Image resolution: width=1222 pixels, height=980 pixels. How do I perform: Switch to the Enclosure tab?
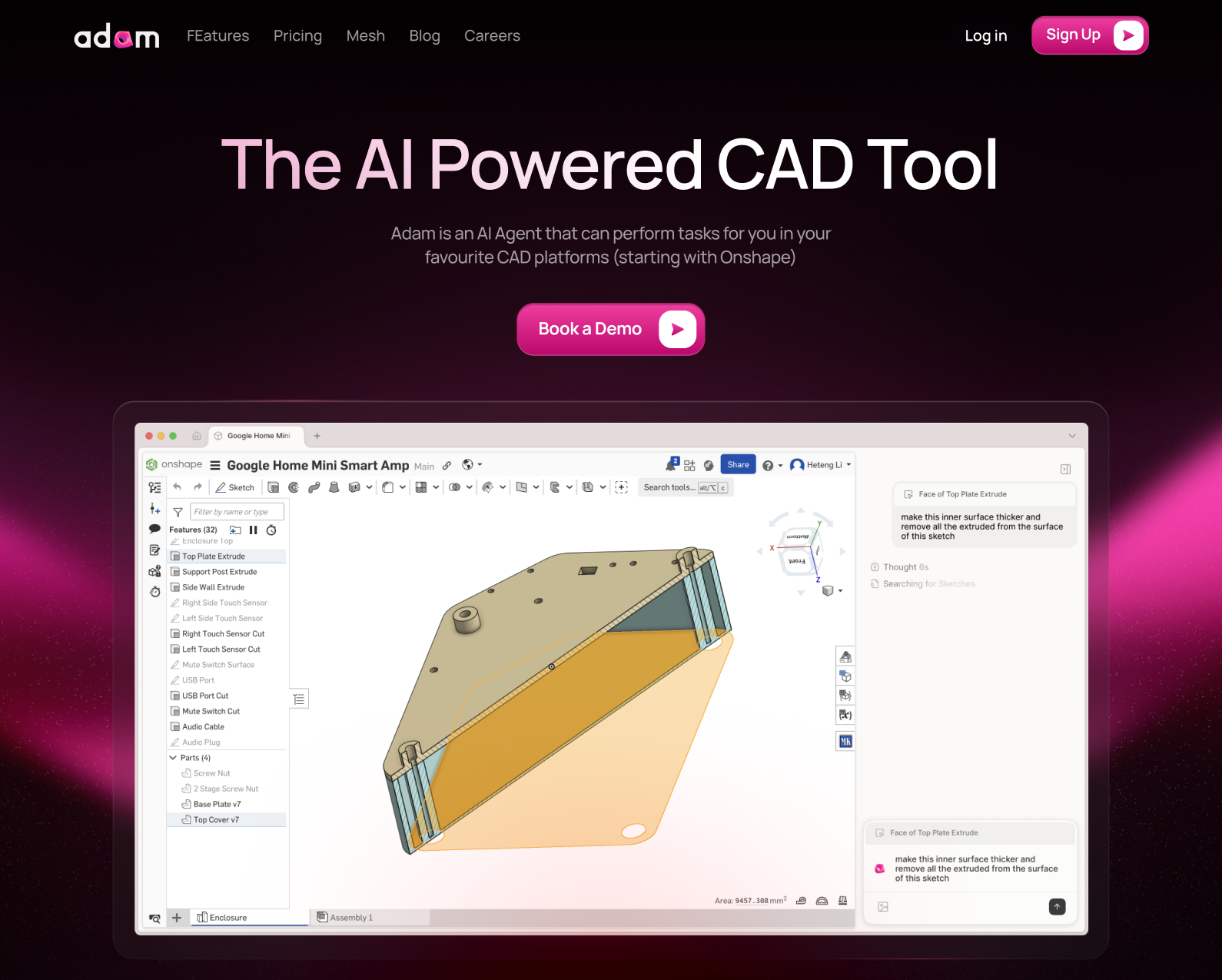click(x=249, y=917)
